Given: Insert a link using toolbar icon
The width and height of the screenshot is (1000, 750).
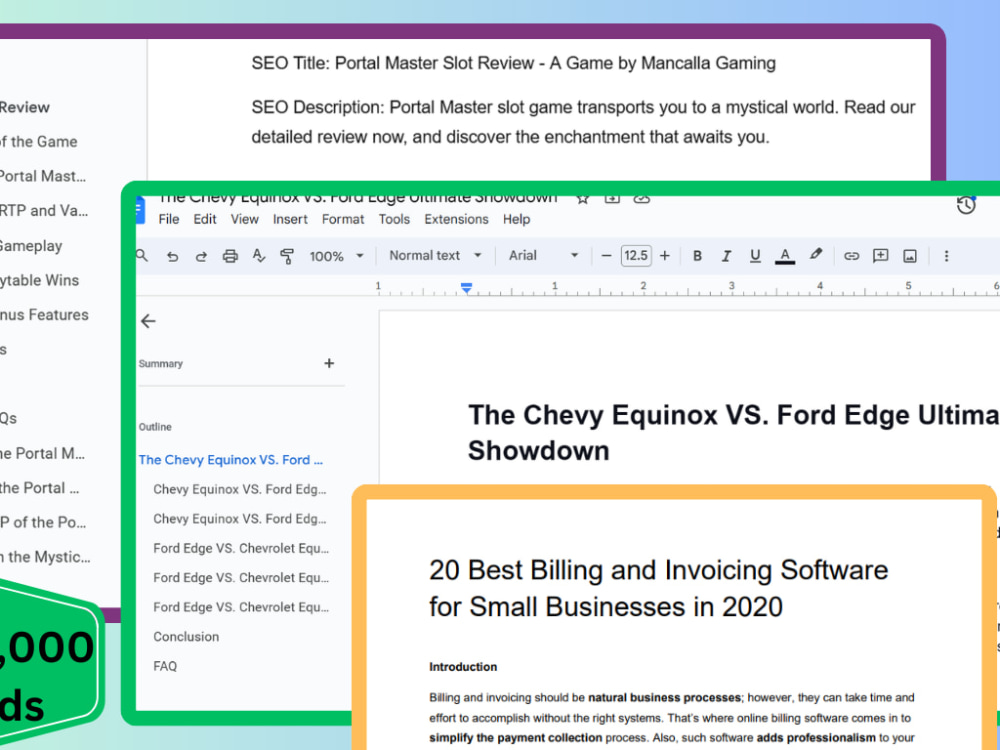Looking at the screenshot, I should click(x=851, y=256).
